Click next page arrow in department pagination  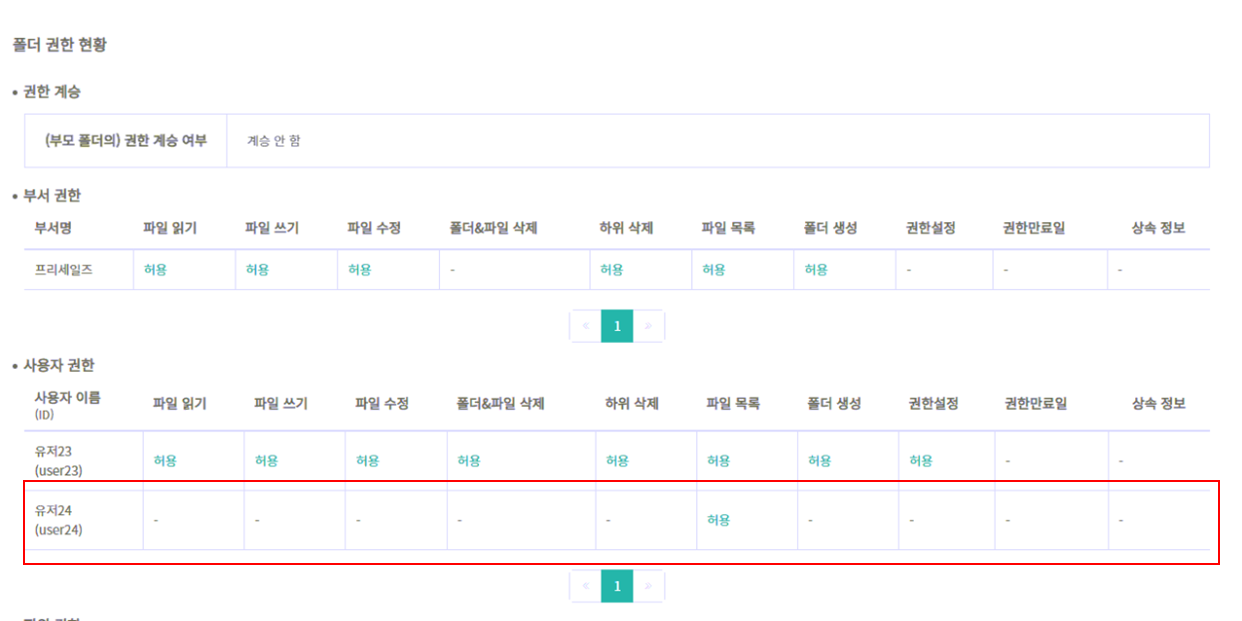(649, 326)
